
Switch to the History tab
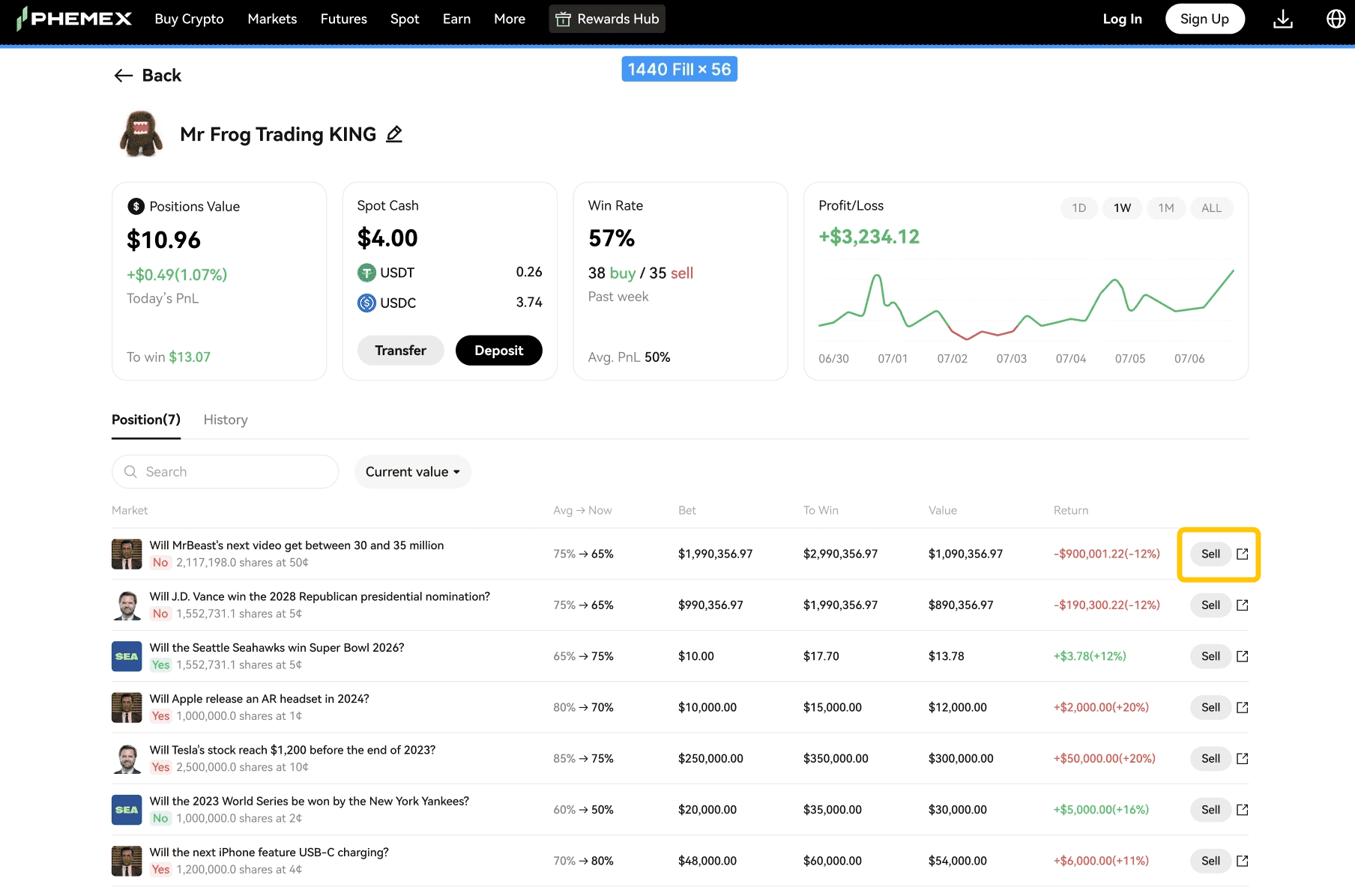pos(226,420)
